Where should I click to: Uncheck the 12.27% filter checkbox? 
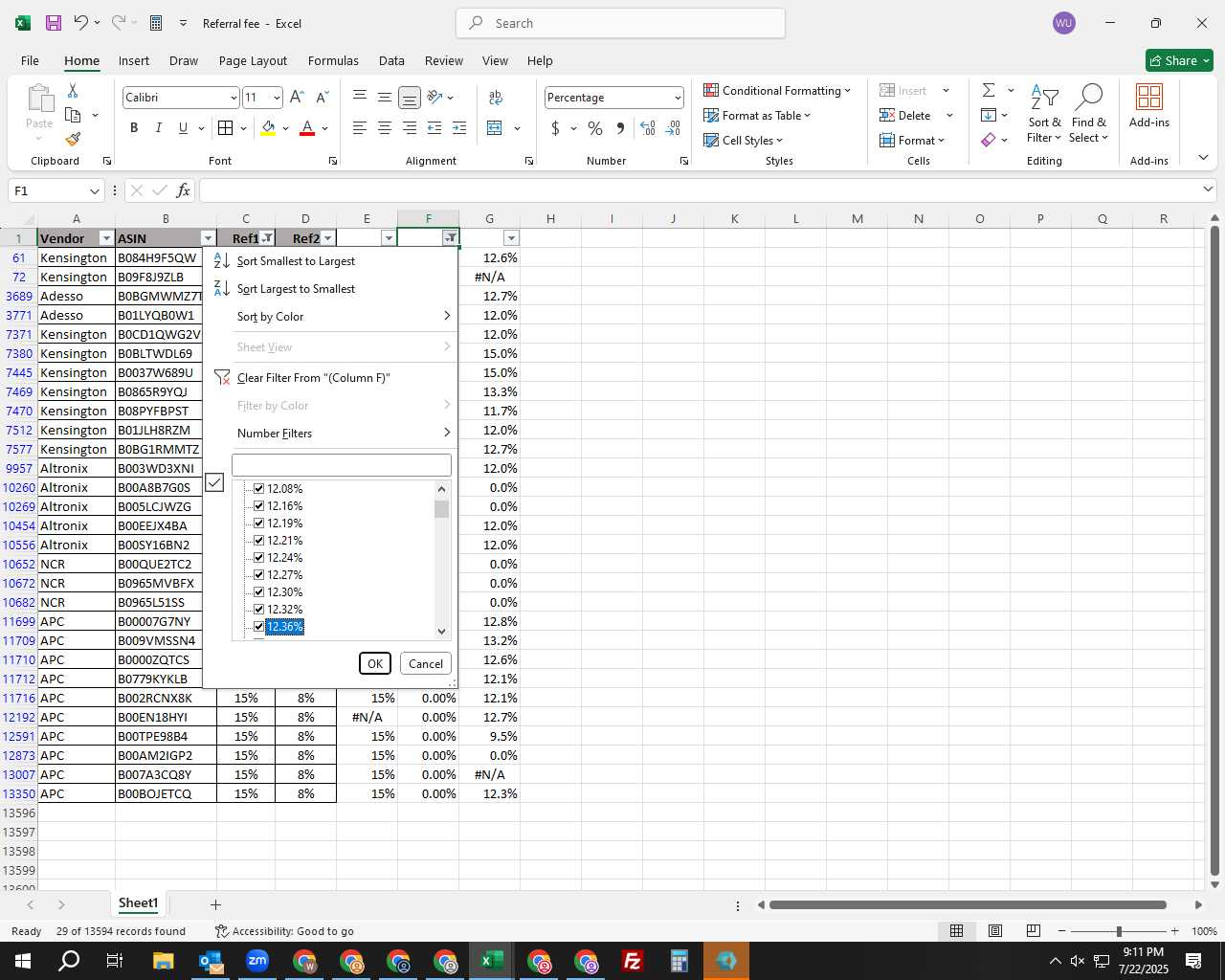258,575
